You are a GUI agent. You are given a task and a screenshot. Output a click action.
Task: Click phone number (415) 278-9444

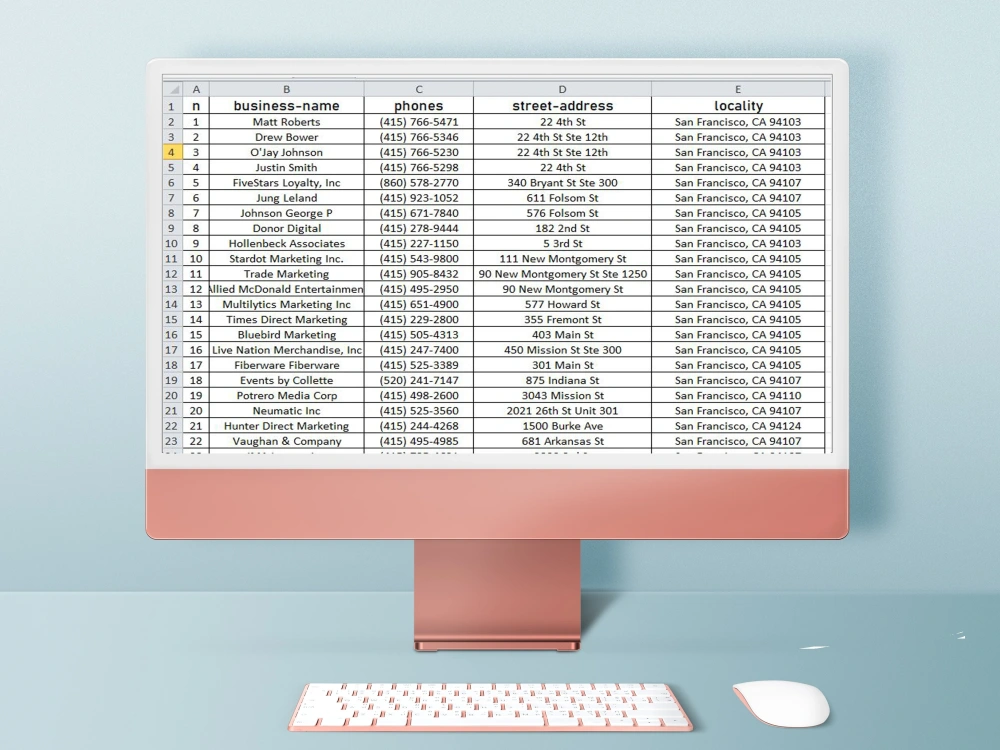418,228
